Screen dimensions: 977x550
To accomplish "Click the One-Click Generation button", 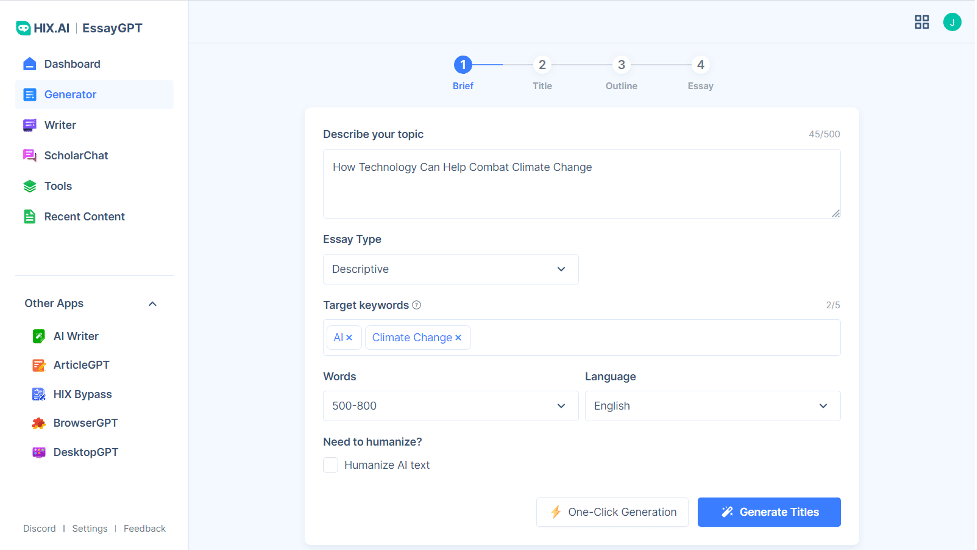I will pos(612,512).
